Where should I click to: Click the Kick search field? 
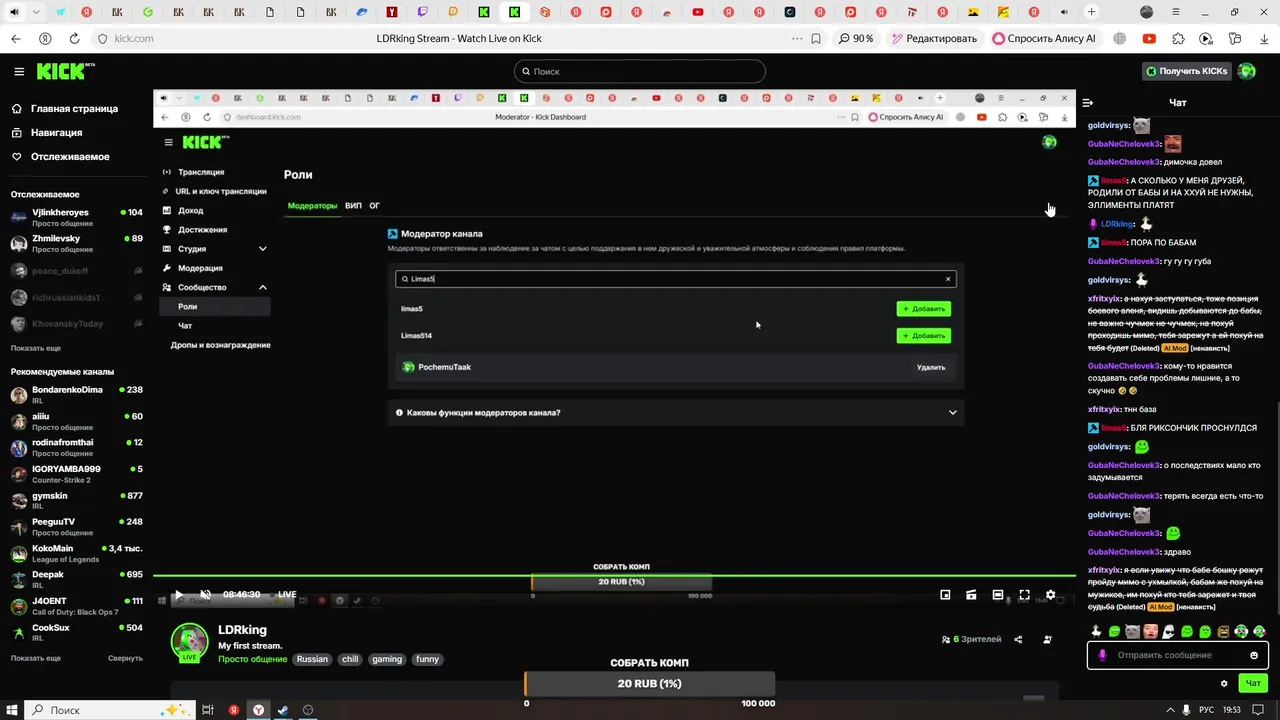tap(640, 72)
